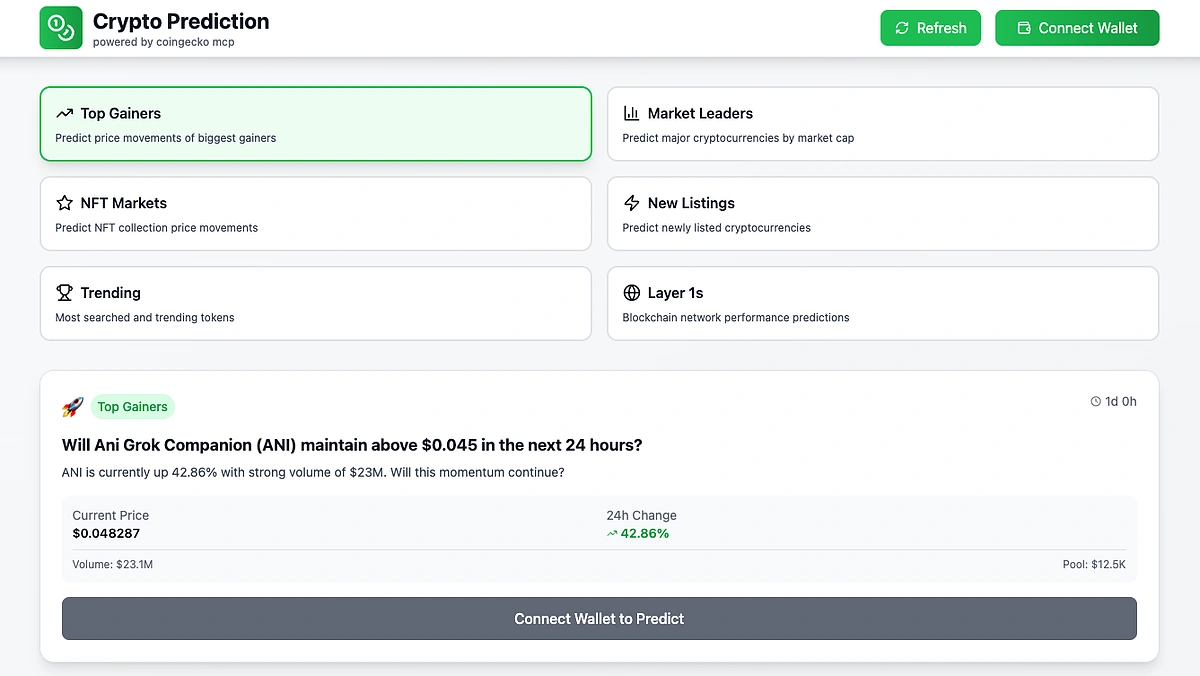1200x676 pixels.
Task: Choose the New Listings category
Action: 882,214
